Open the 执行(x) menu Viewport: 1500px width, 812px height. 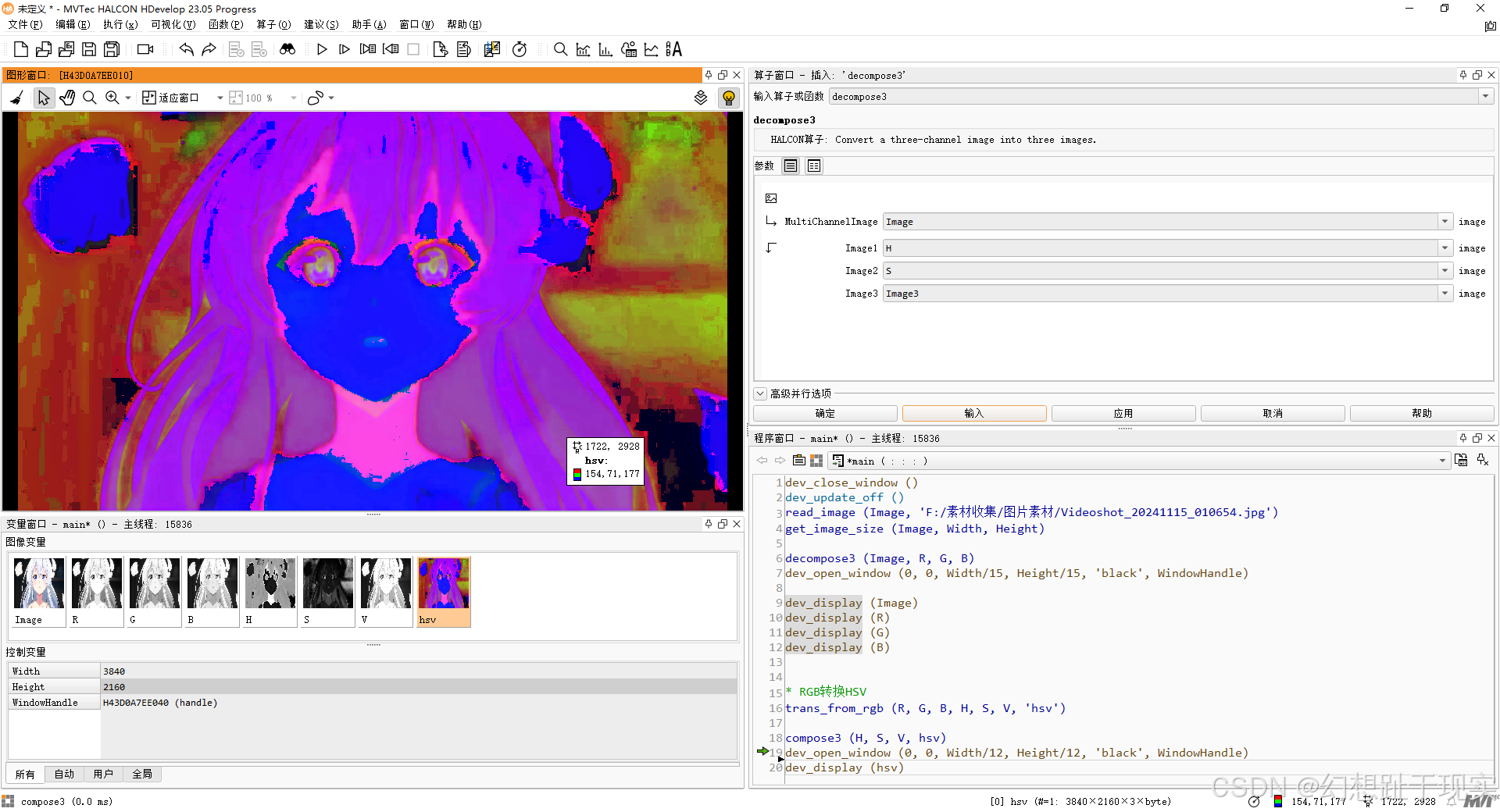tap(120, 24)
